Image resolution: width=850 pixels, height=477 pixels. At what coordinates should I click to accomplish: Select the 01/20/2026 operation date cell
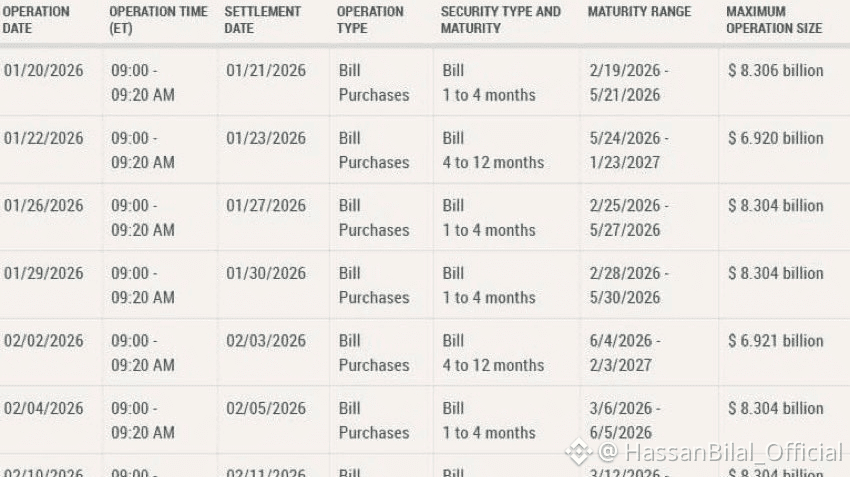44,71
